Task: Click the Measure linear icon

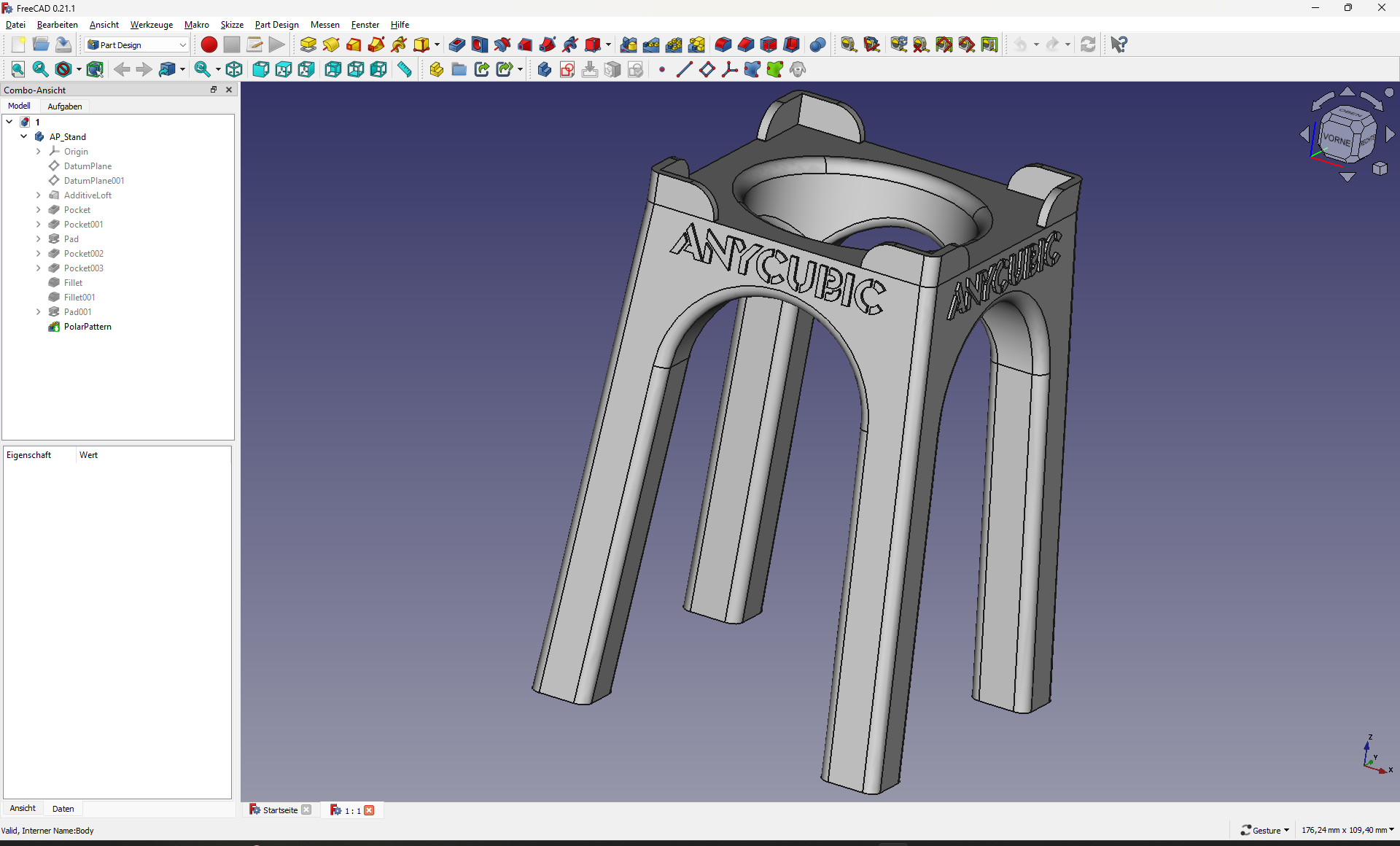Action: 849,44
